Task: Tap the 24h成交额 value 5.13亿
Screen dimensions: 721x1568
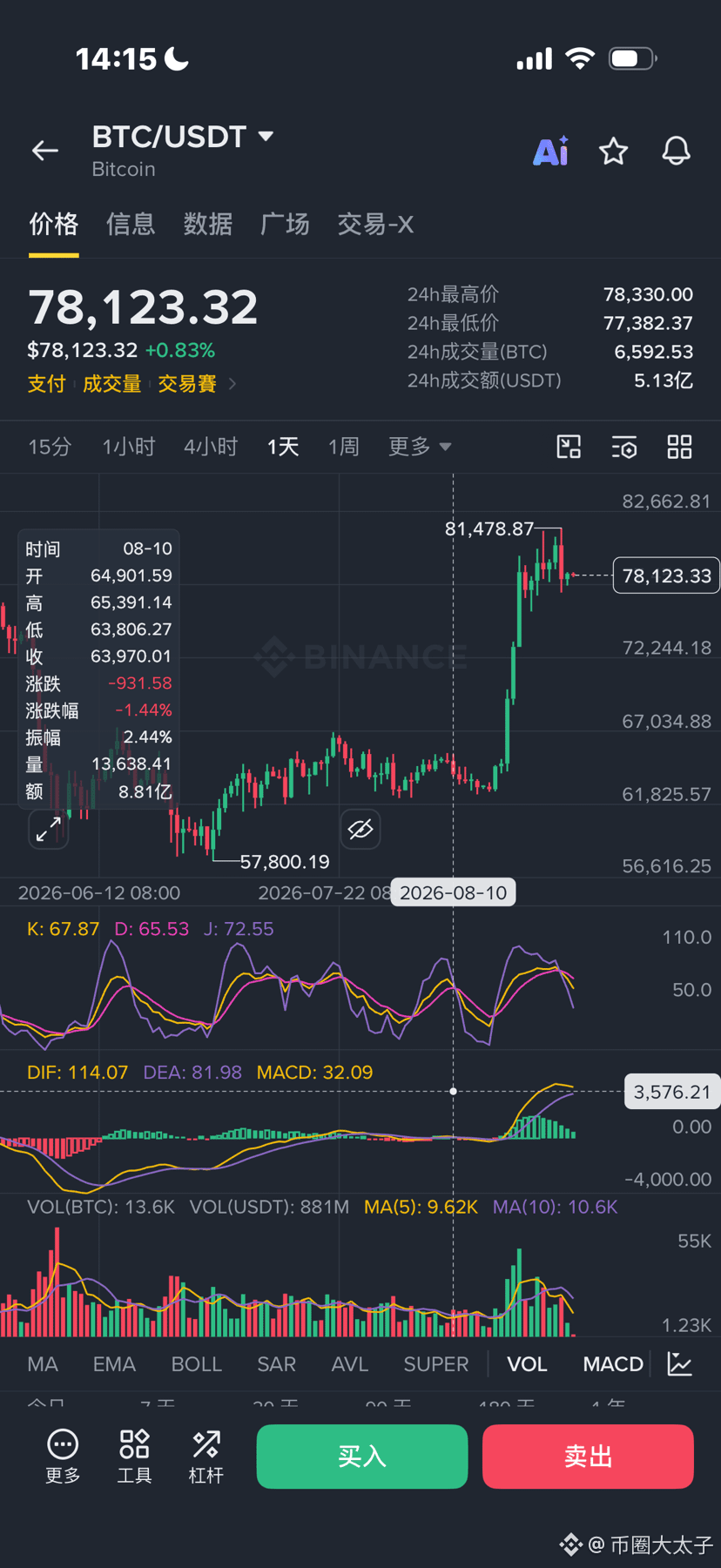Action: (x=664, y=380)
